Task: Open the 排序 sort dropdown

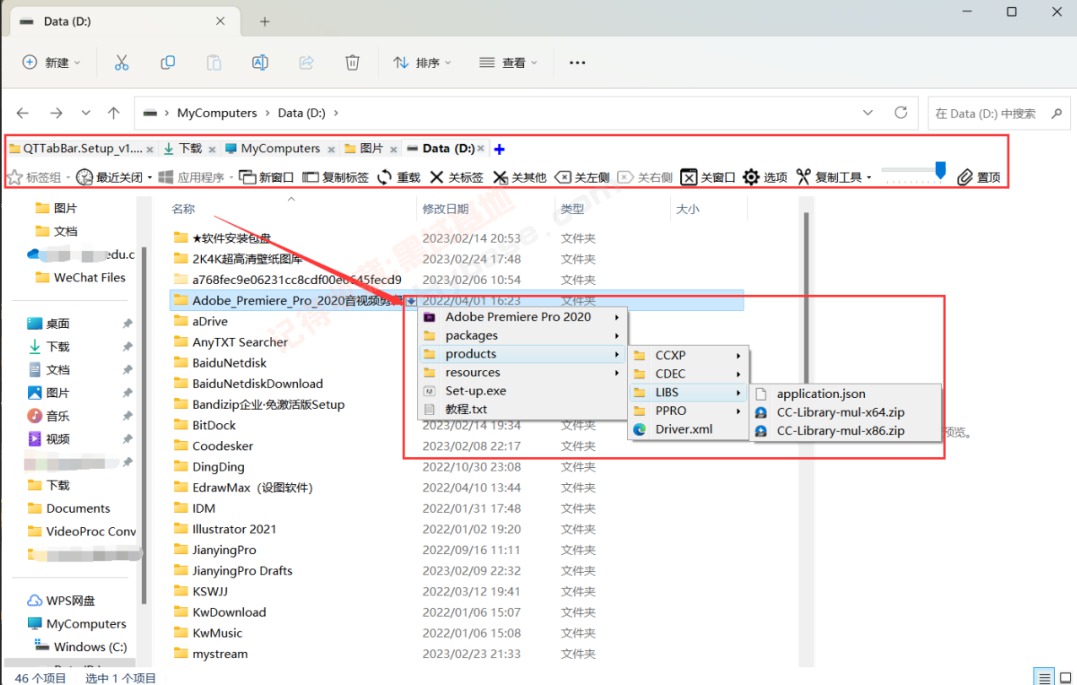Action: 422,63
